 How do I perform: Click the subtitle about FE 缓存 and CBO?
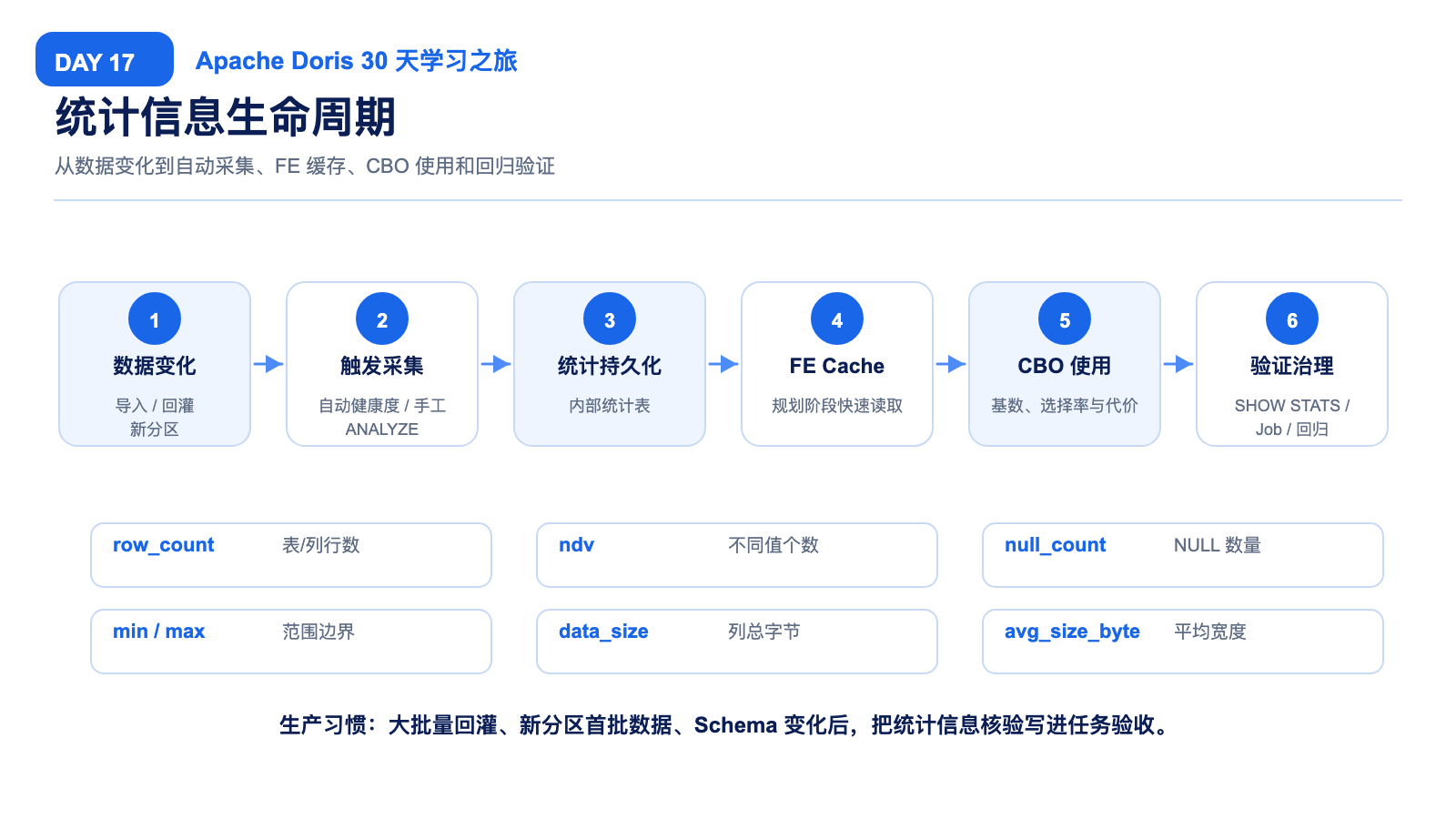(305, 167)
